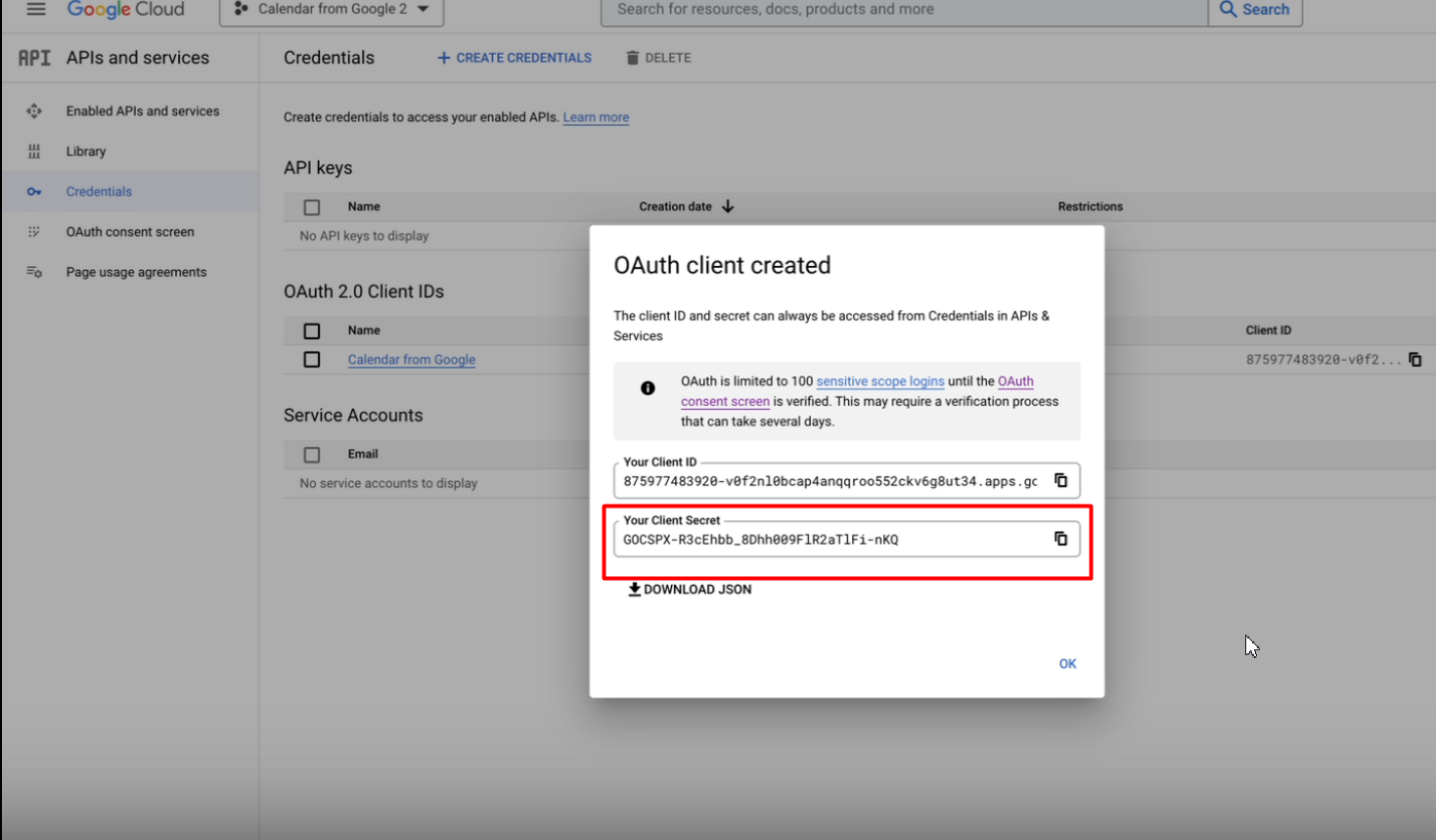Copy Your Client ID in the dialog

[1060, 480]
